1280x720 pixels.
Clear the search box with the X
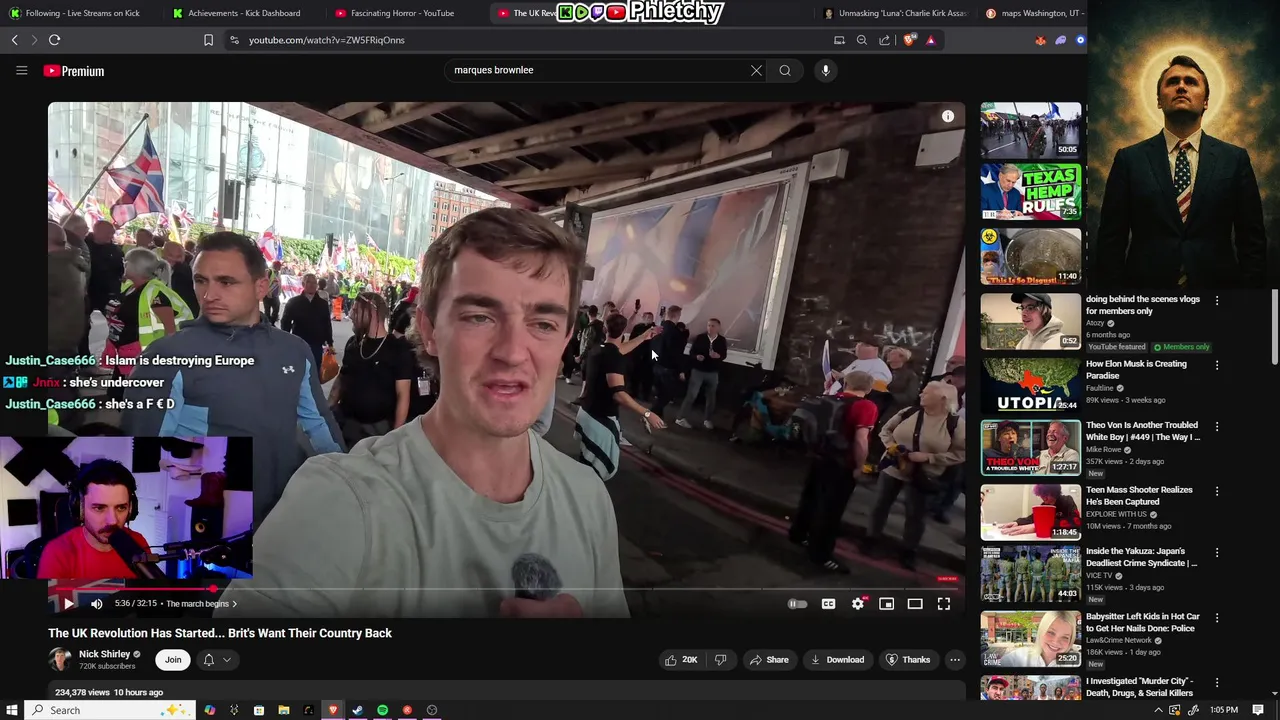(756, 70)
